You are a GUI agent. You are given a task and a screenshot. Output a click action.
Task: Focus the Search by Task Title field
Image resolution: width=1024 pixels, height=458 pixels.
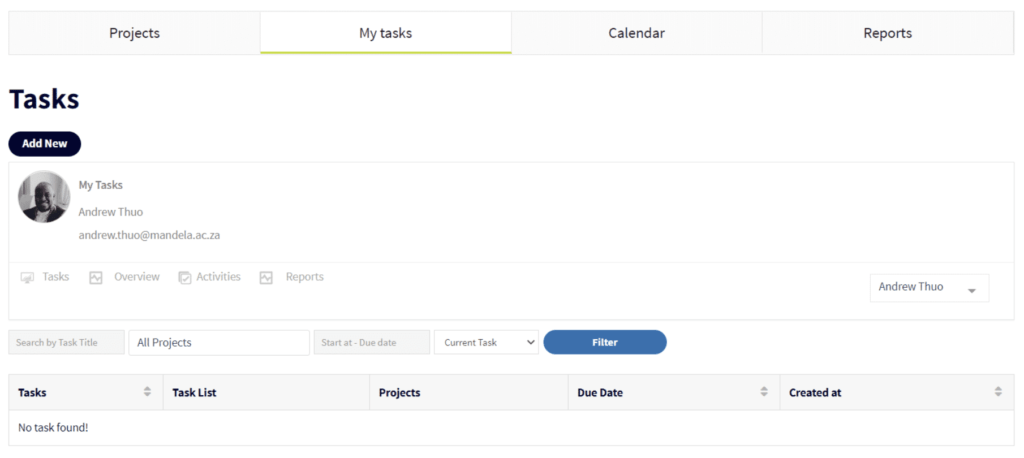click(x=66, y=342)
